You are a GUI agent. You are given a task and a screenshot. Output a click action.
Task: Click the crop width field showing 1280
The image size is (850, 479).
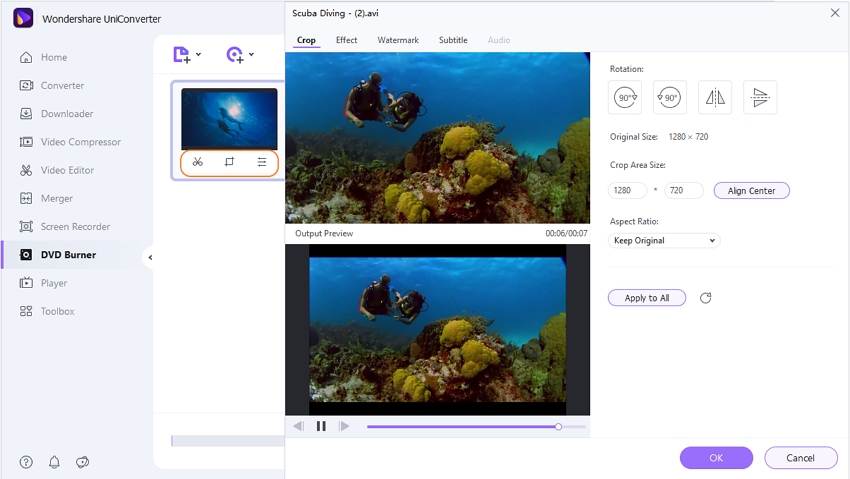point(628,190)
